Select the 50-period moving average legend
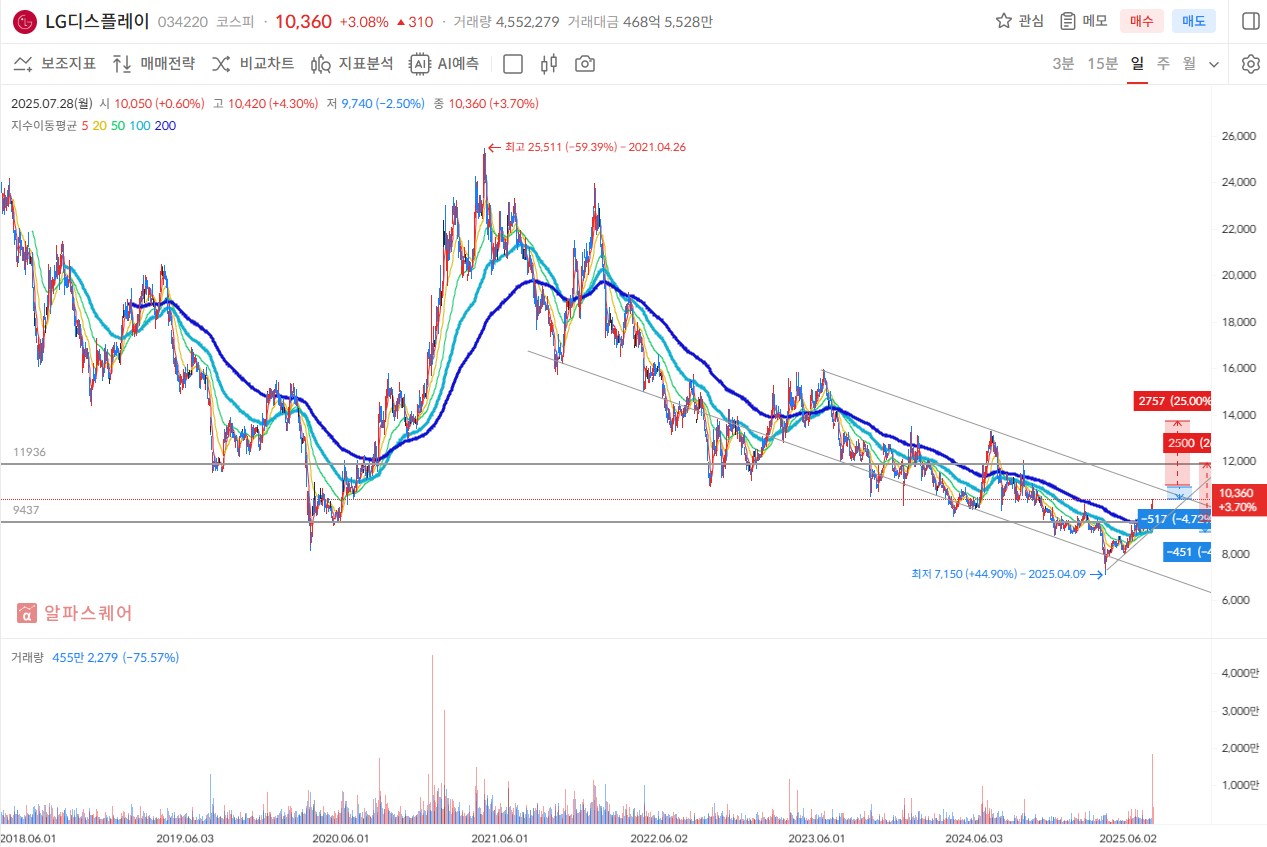The height and width of the screenshot is (847, 1267). (118, 126)
